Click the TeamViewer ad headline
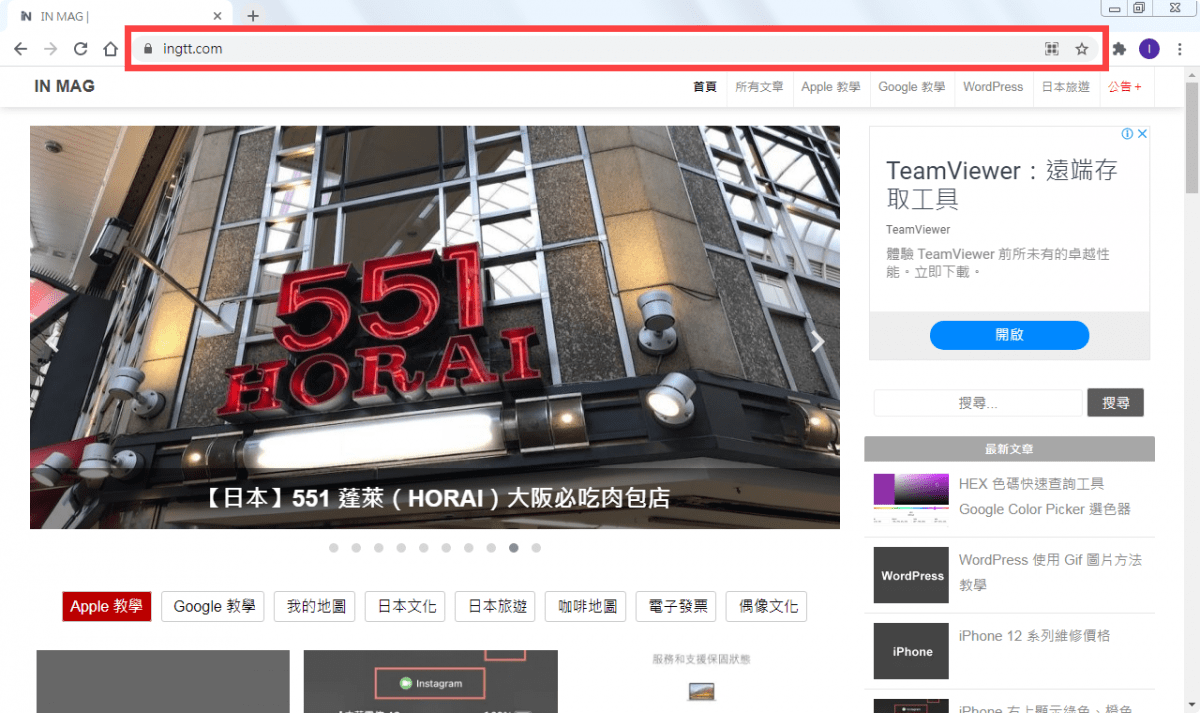 click(x=1002, y=184)
